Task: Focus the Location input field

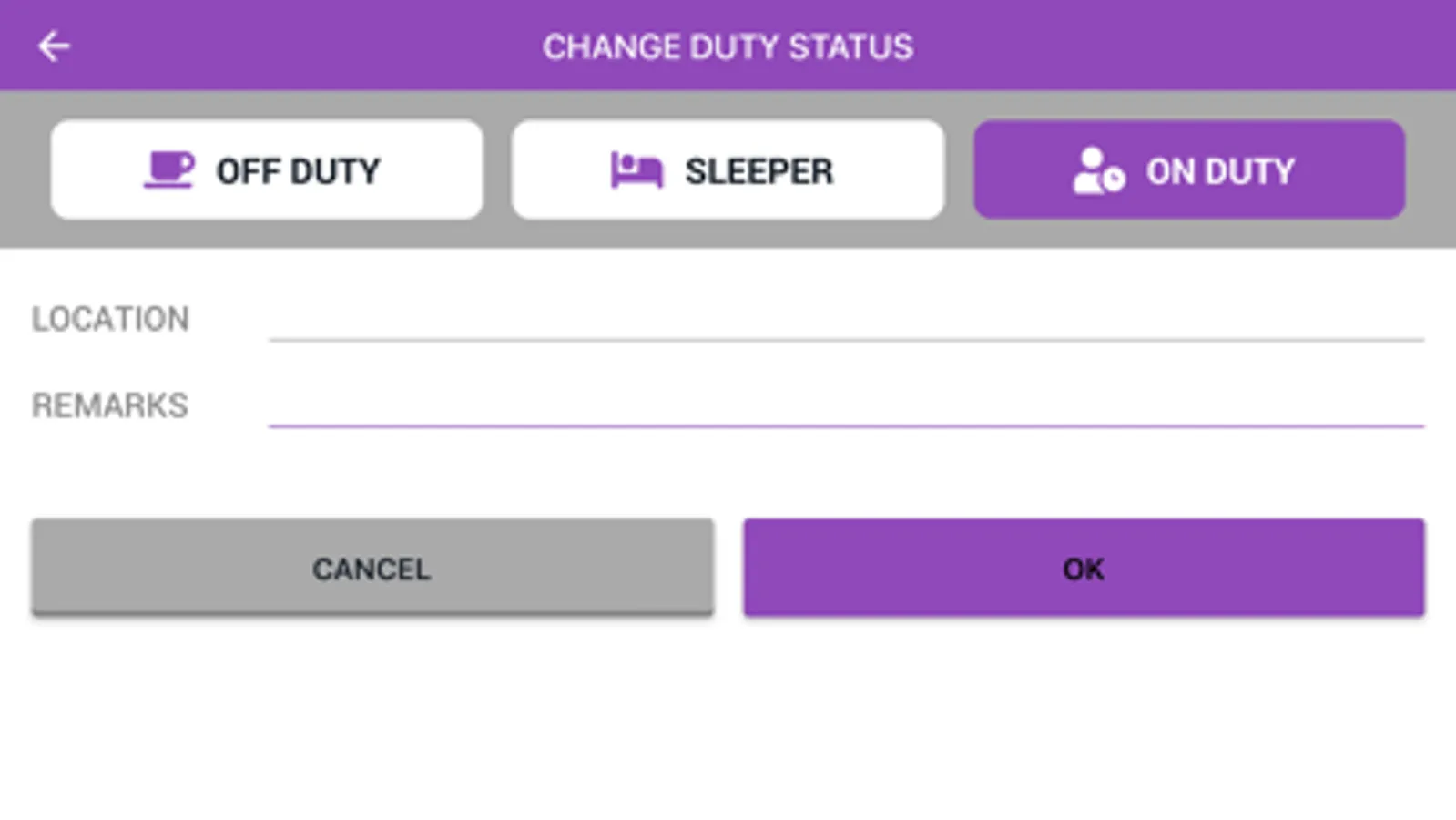Action: [845, 319]
